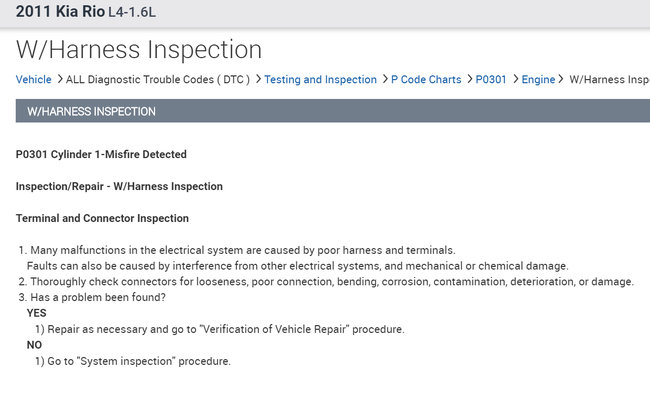
Task: Click the chevron right after Engine breadcrumb
Action: pos(561,79)
